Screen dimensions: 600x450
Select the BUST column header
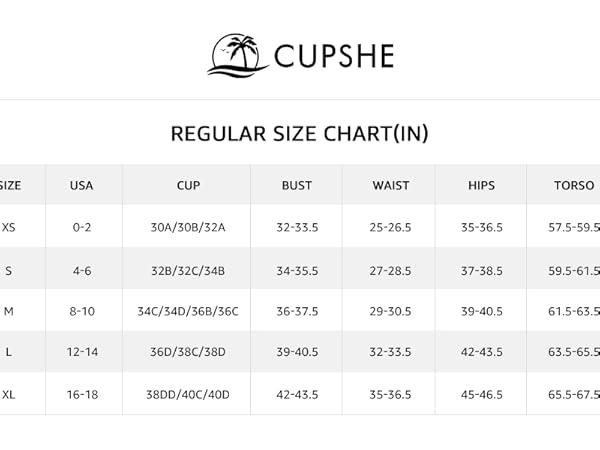[x=297, y=186]
